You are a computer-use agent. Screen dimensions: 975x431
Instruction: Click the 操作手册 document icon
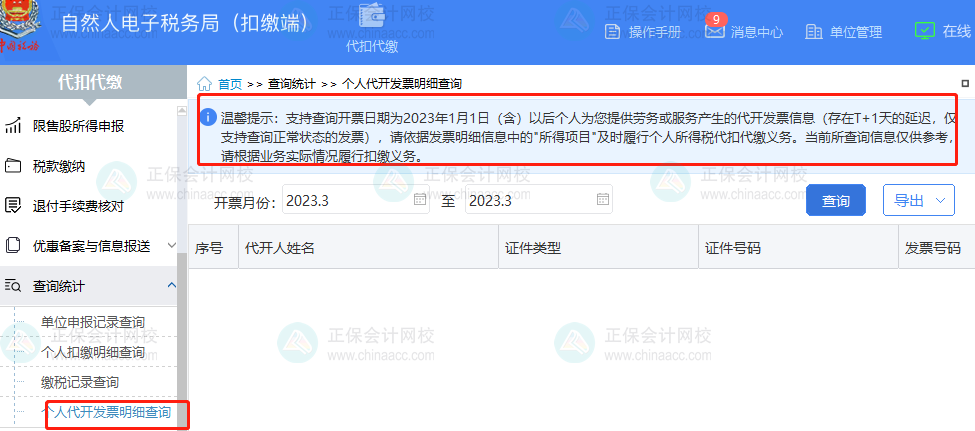tap(612, 32)
